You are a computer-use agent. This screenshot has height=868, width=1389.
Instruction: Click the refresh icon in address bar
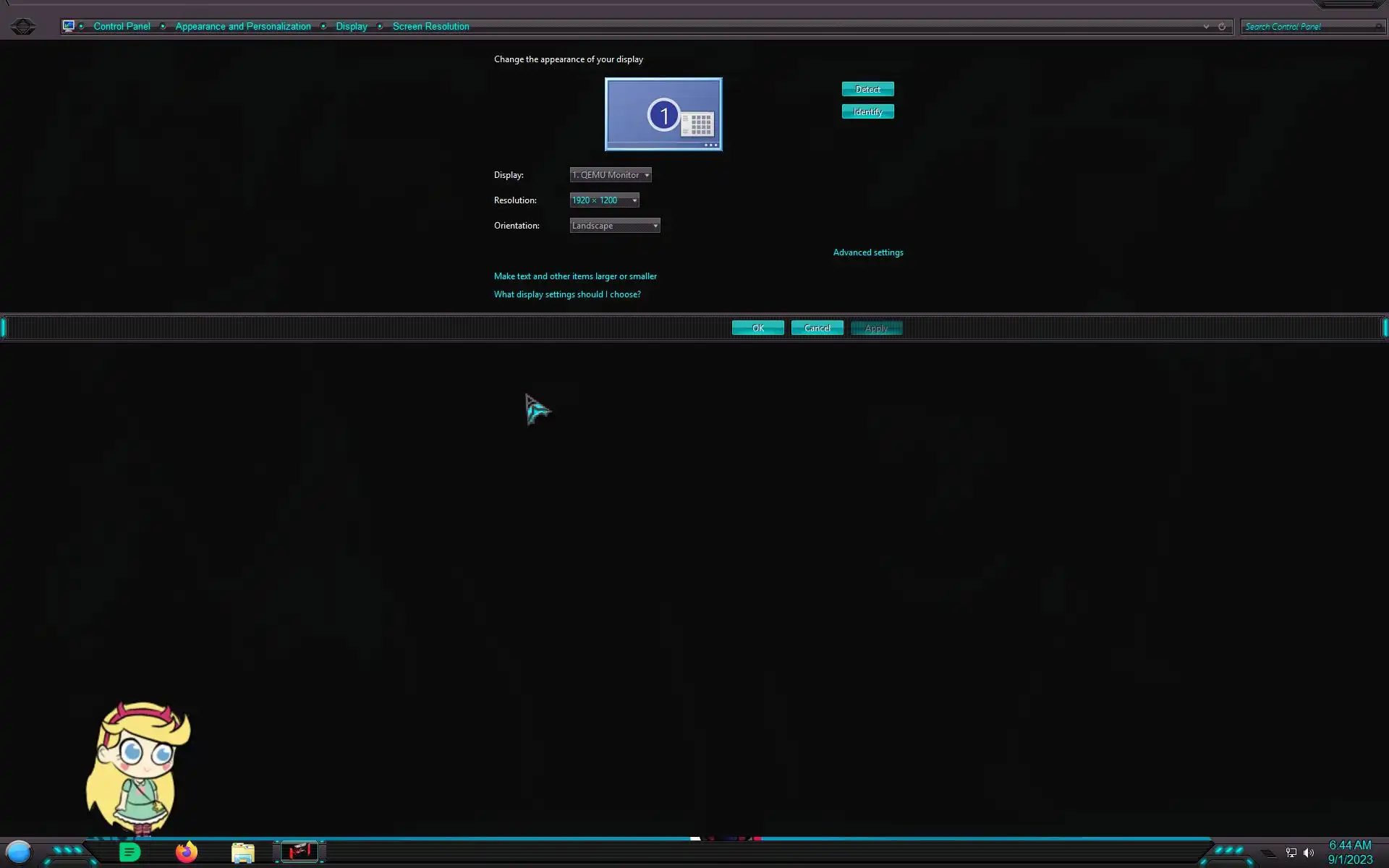coord(1222,27)
